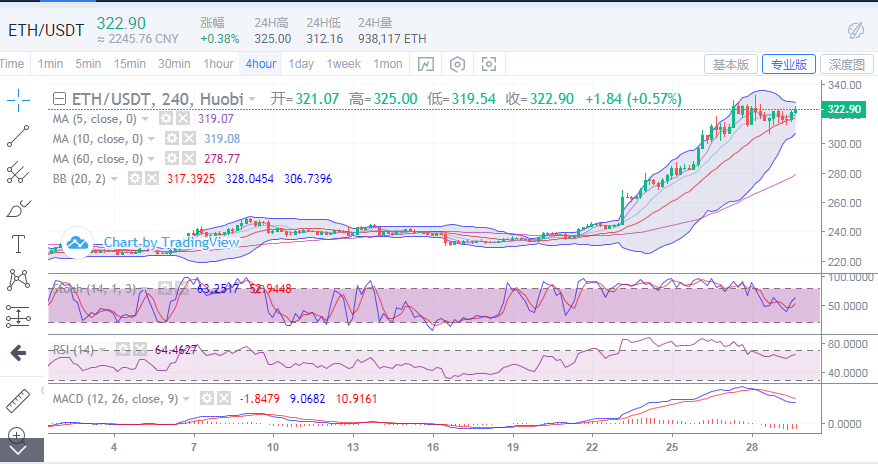
Task: Open the chart indicators button
Action: click(x=426, y=64)
